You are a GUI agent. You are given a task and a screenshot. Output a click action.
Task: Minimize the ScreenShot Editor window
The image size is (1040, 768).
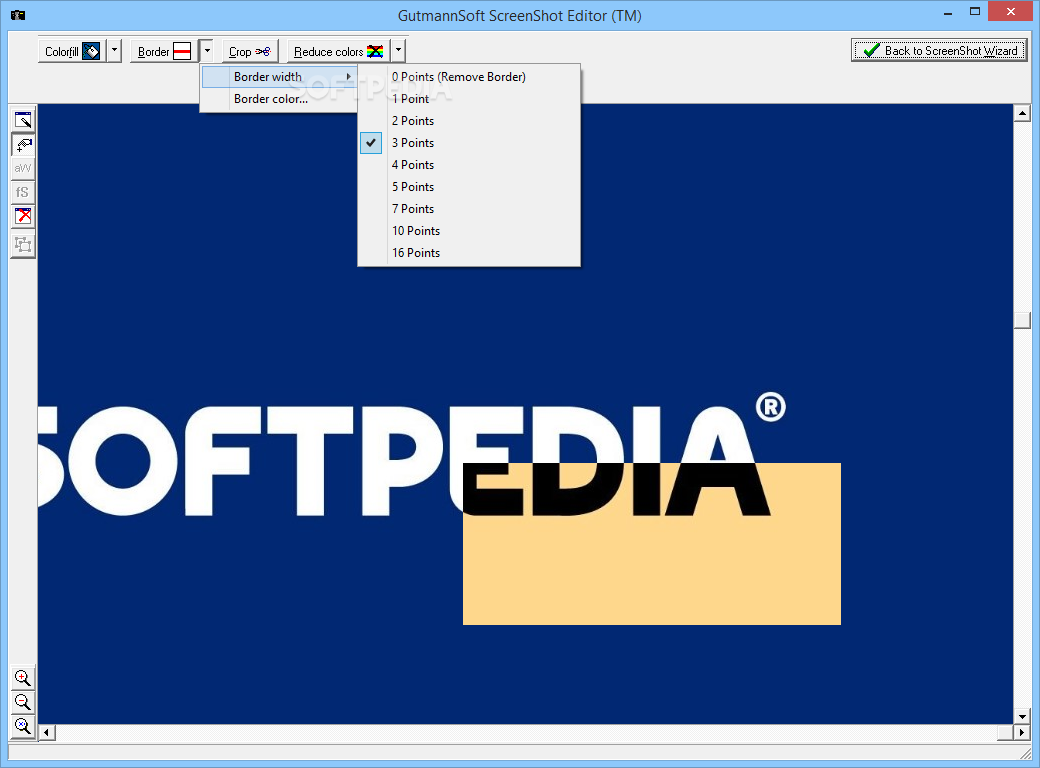pyautogui.click(x=948, y=12)
